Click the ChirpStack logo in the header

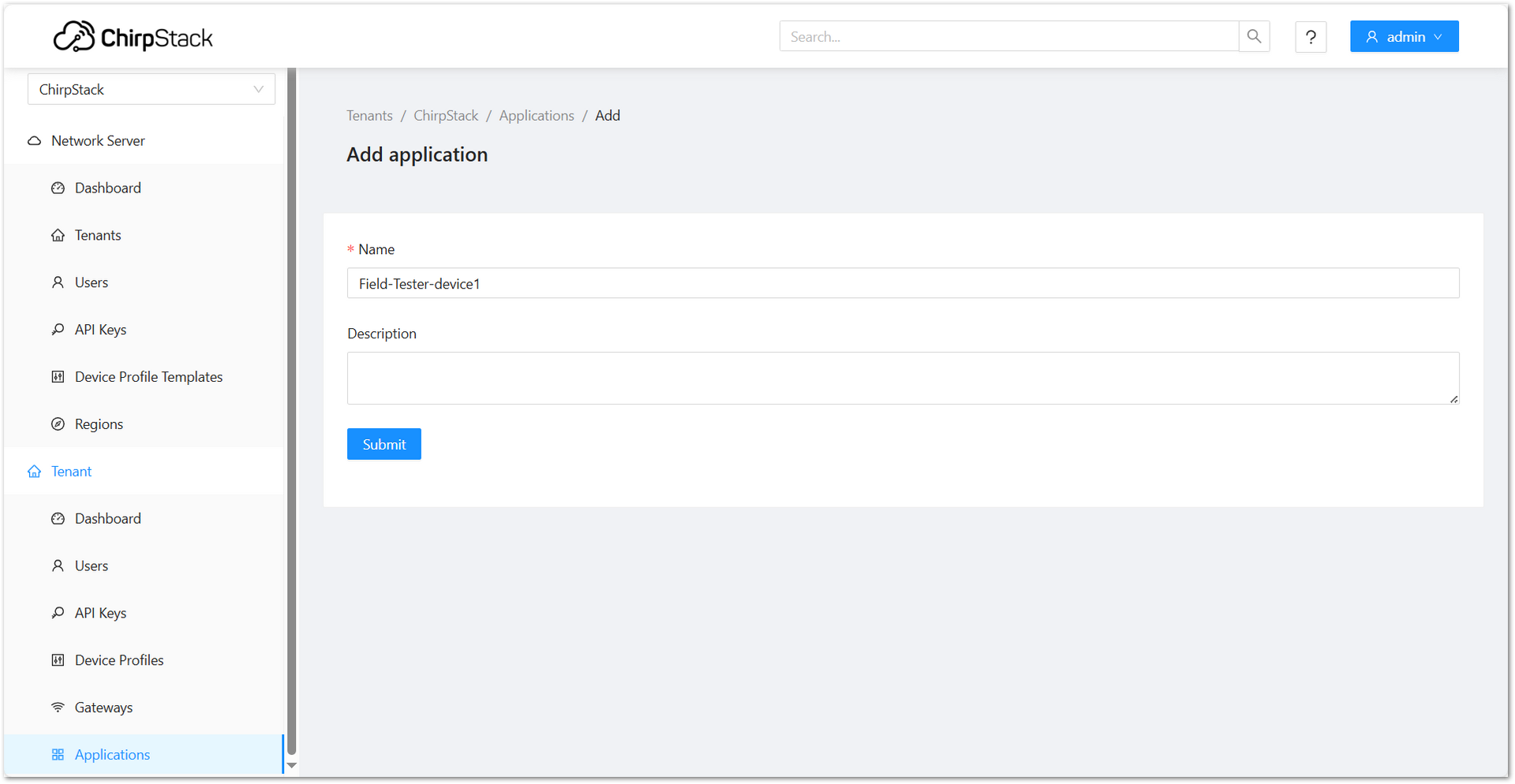coord(133,35)
